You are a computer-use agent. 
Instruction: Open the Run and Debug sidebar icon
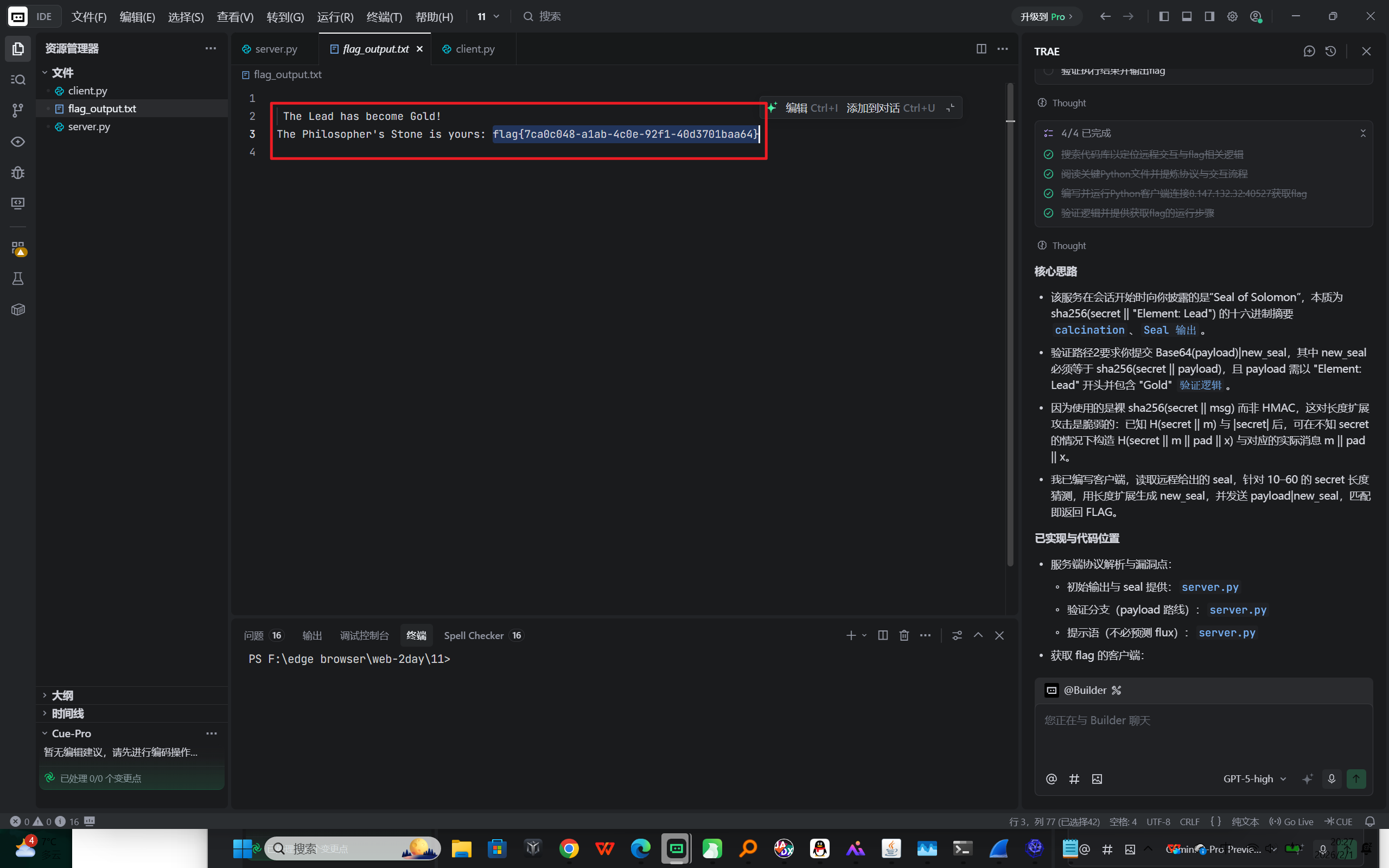tap(18, 172)
